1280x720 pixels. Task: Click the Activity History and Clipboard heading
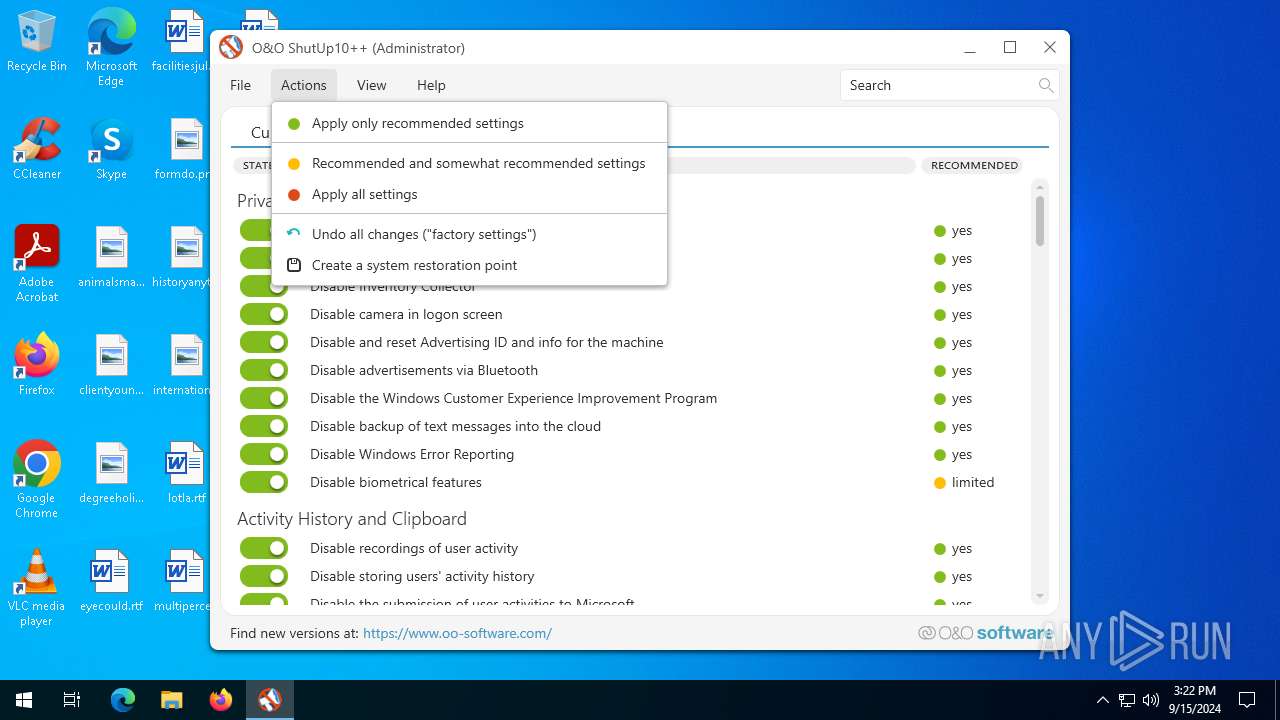[x=352, y=518]
